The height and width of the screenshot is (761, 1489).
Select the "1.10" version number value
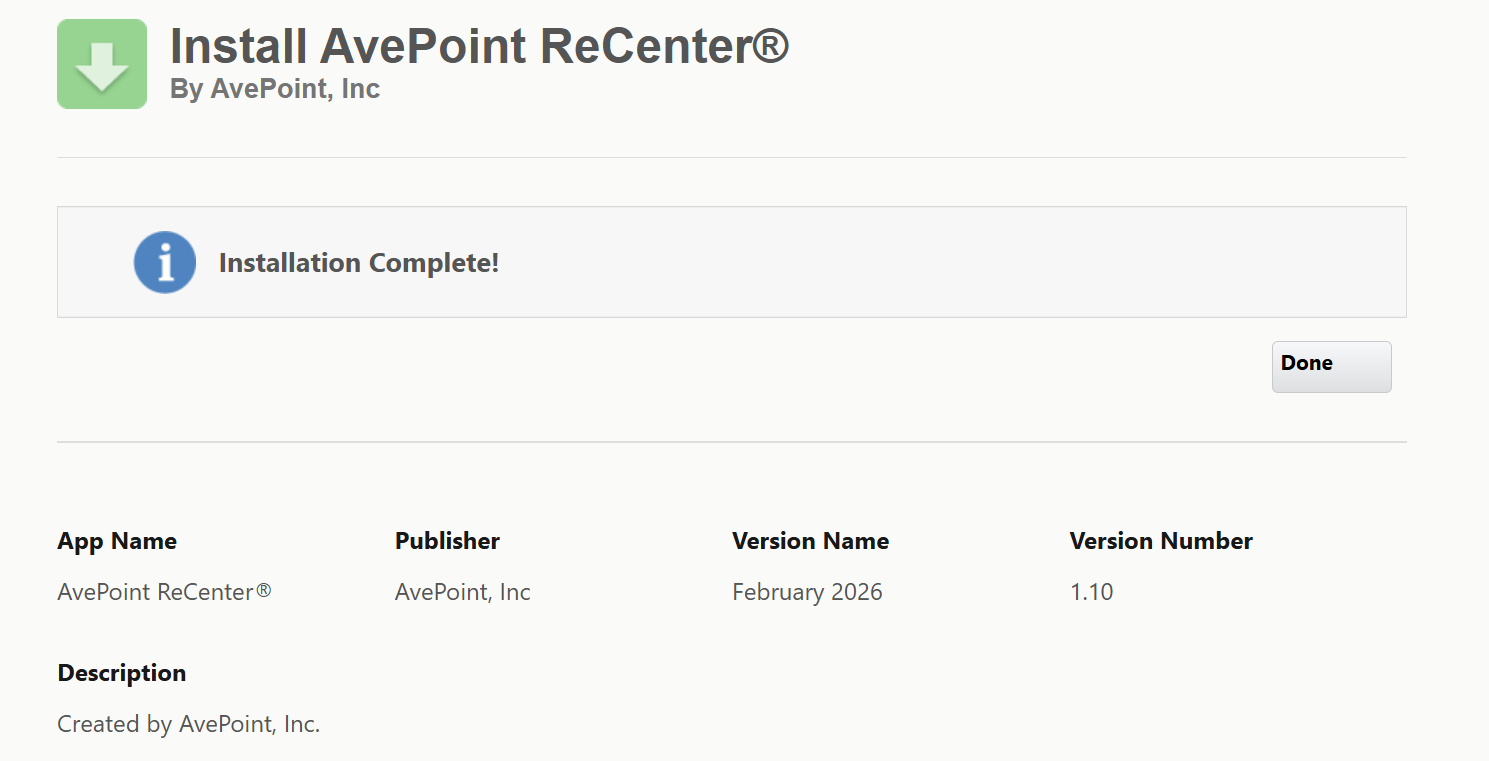1091,592
